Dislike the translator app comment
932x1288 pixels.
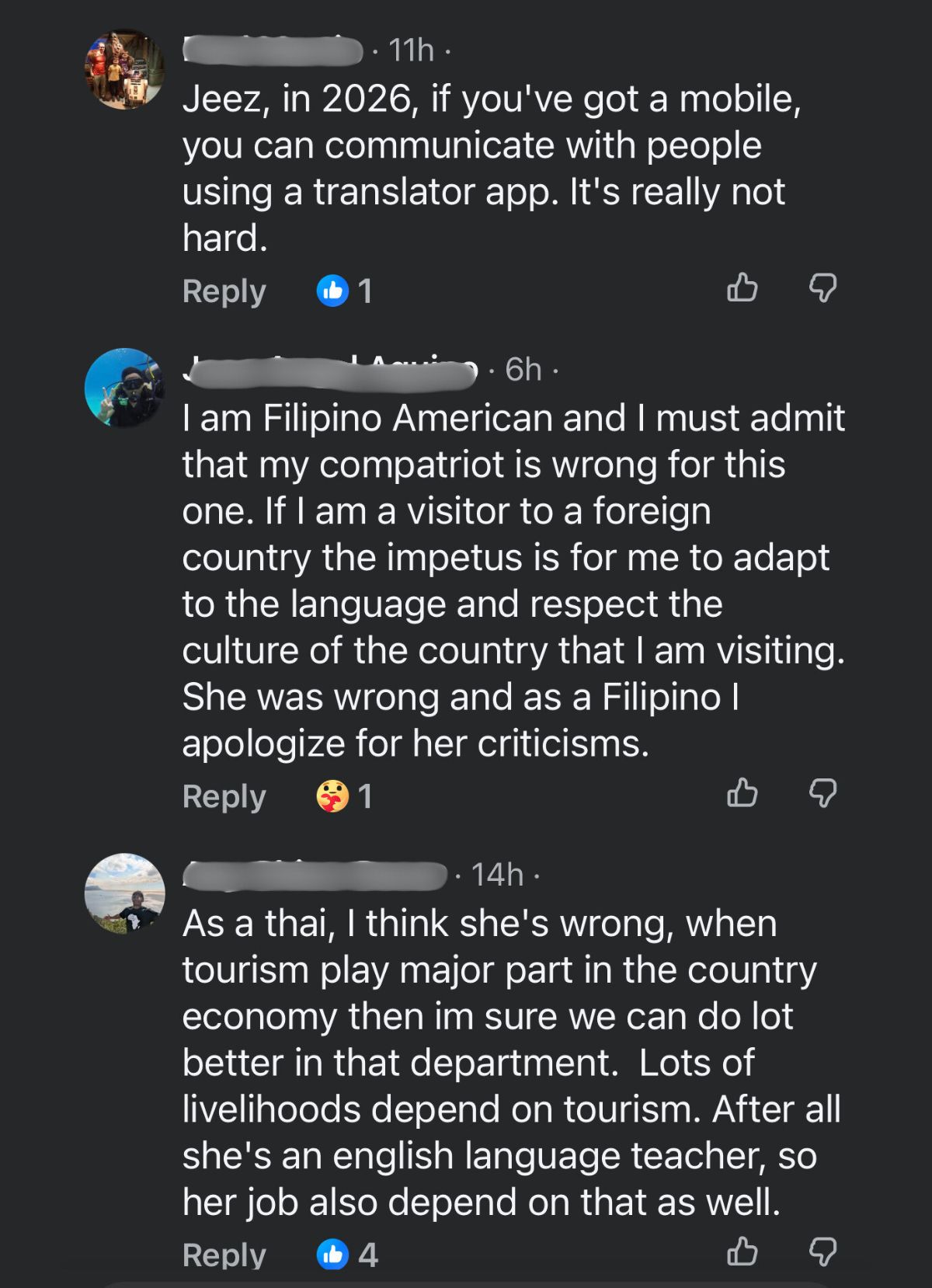tap(823, 288)
